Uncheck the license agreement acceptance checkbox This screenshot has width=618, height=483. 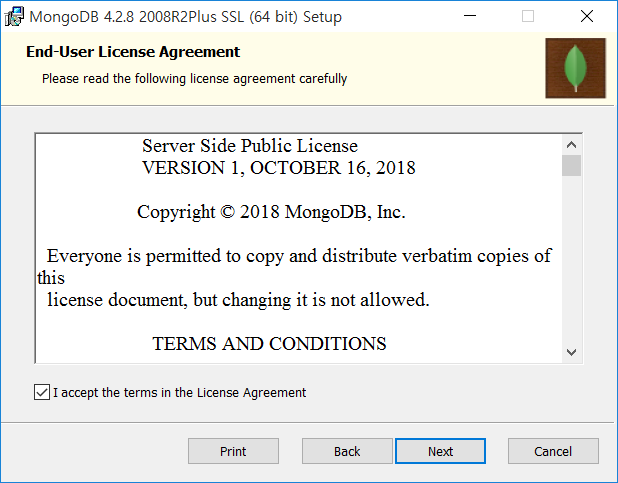tap(42, 392)
